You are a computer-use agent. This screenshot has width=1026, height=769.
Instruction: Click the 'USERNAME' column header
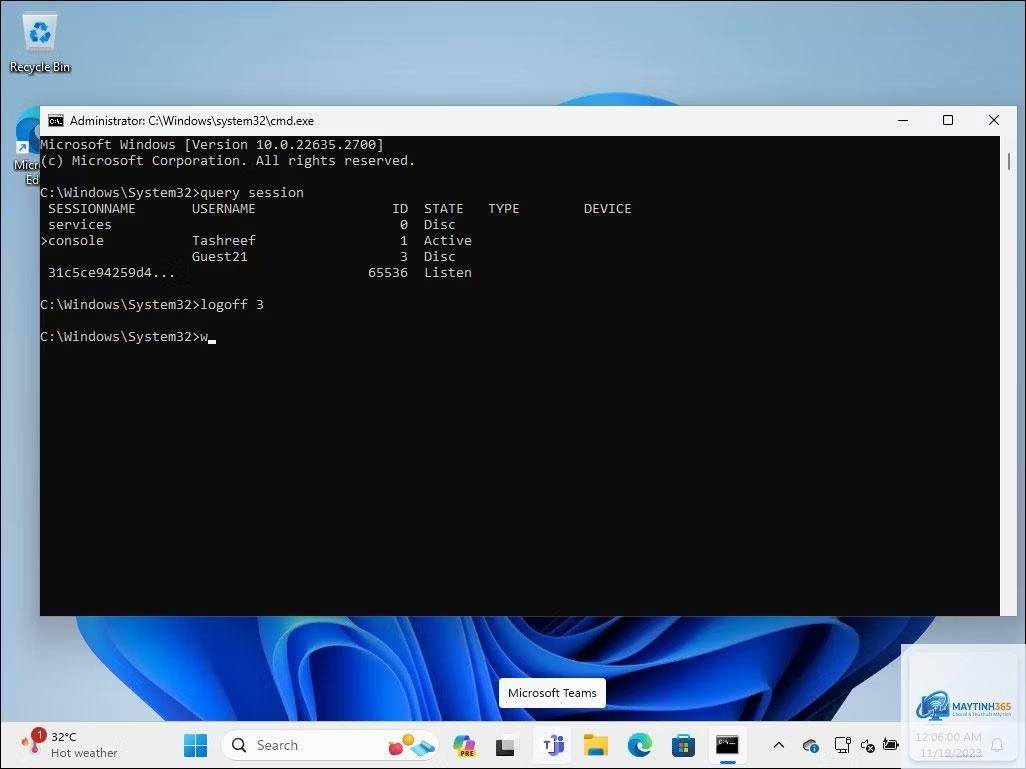click(224, 209)
